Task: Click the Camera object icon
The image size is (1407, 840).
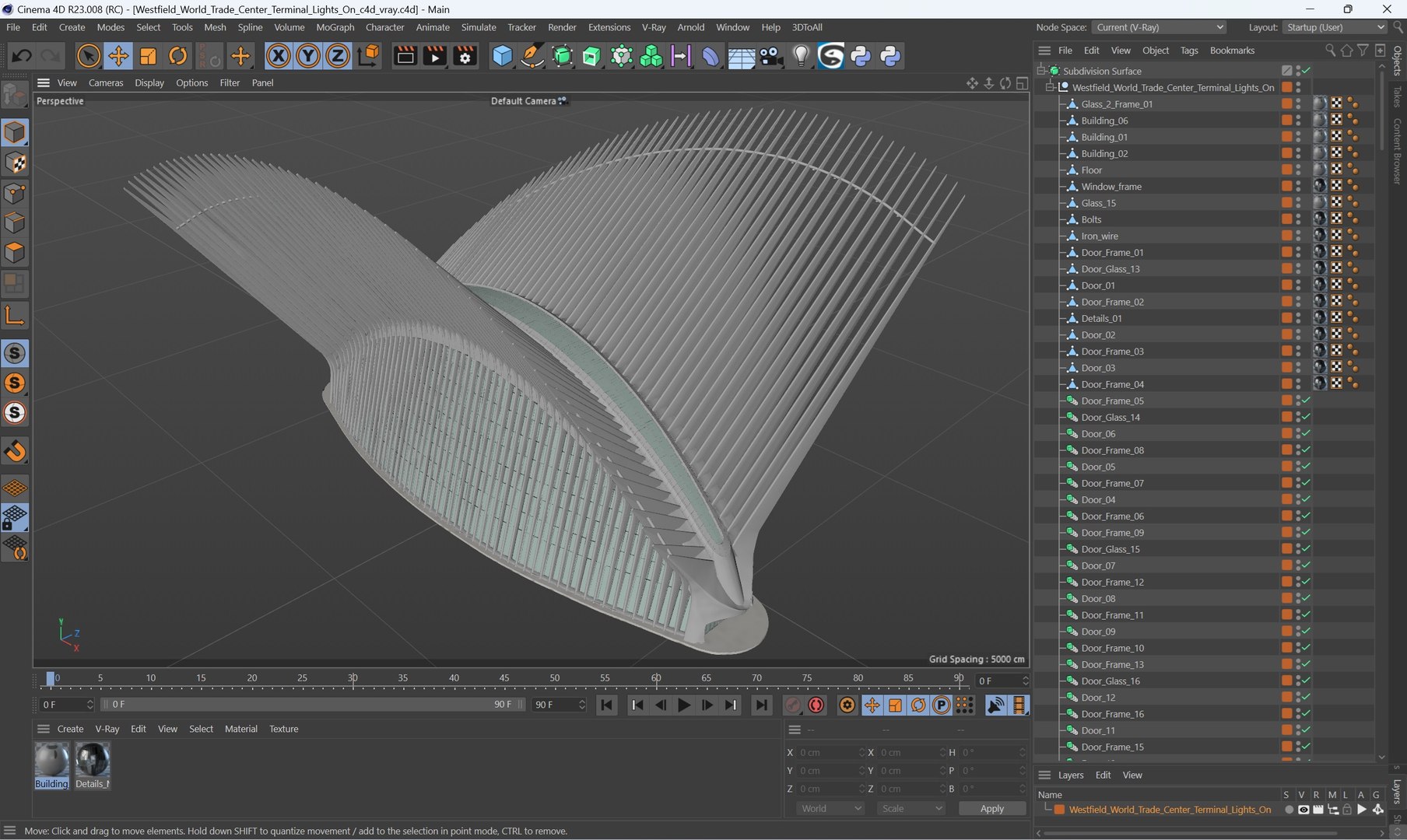Action: click(x=771, y=55)
